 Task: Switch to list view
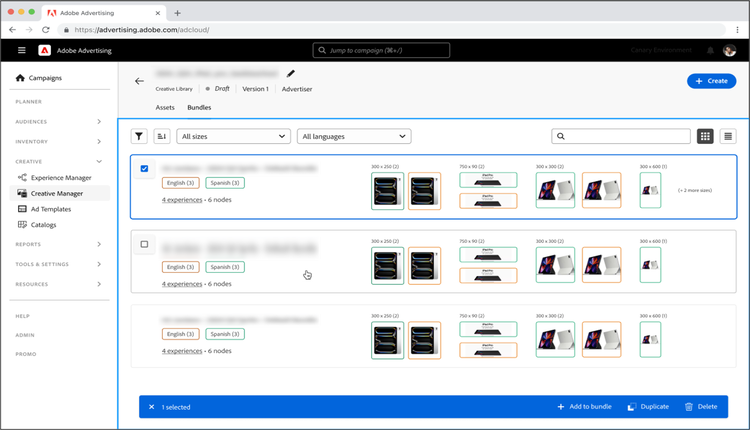click(728, 136)
